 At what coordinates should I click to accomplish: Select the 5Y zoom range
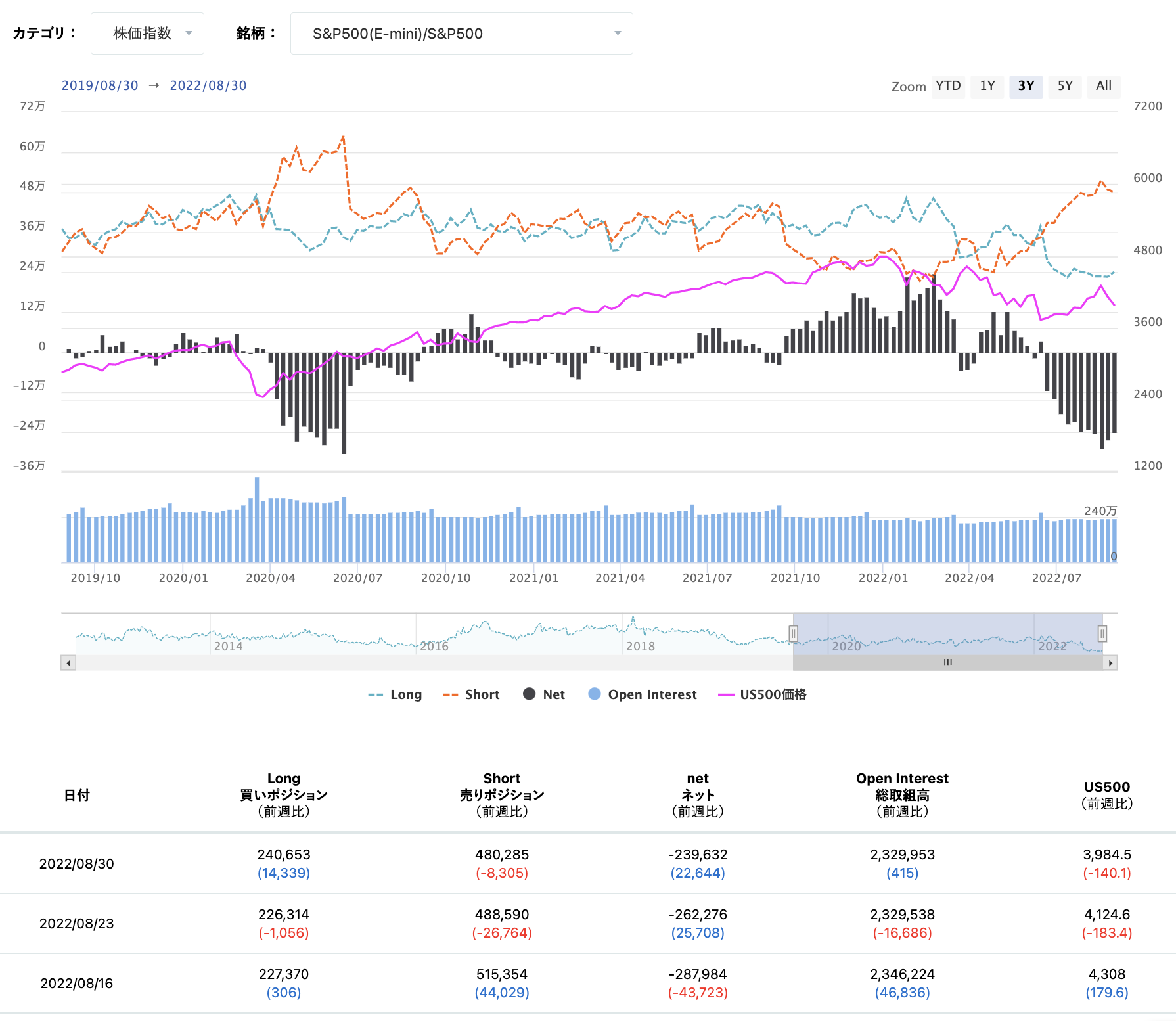coord(1065,86)
